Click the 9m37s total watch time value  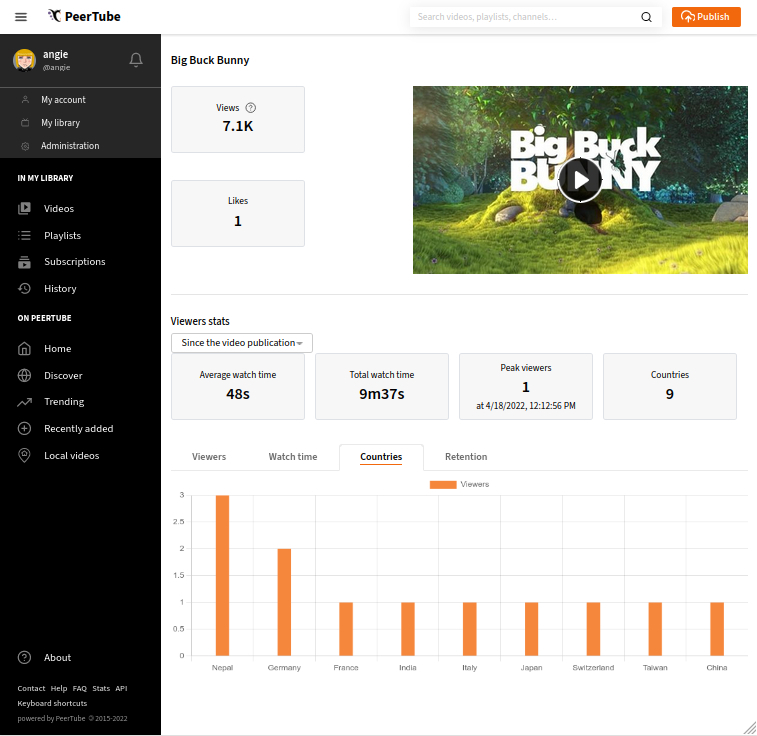click(x=381, y=394)
